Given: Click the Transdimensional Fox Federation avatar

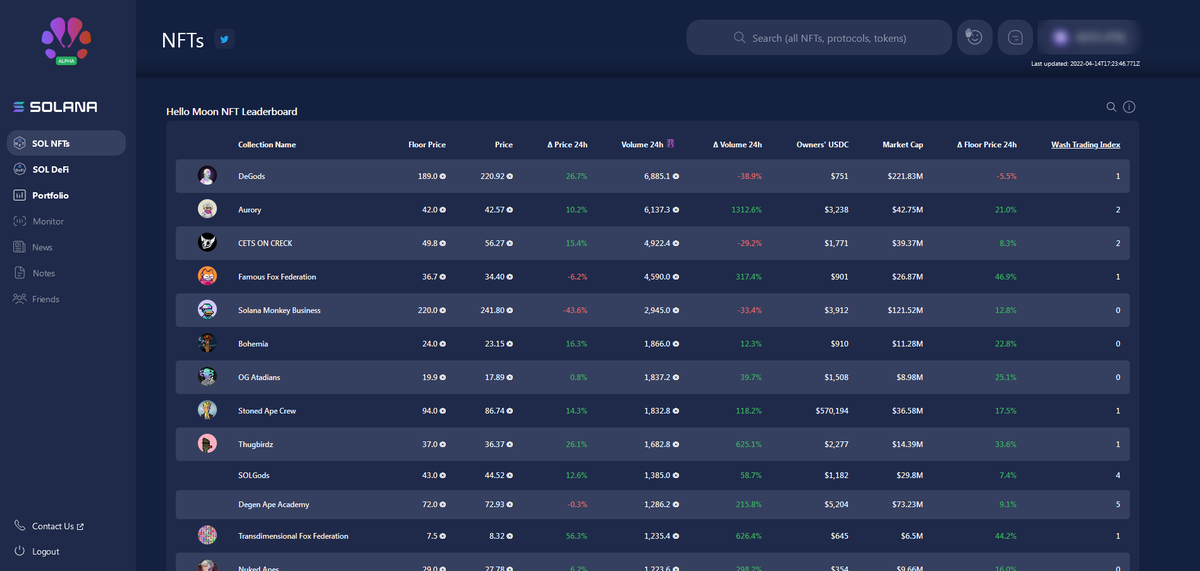Looking at the screenshot, I should pos(207,536).
